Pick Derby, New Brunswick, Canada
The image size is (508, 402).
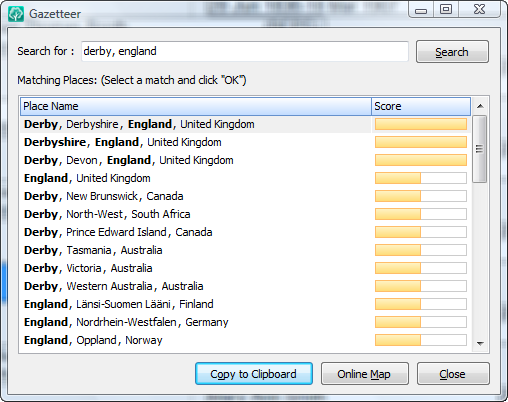(x=245, y=196)
